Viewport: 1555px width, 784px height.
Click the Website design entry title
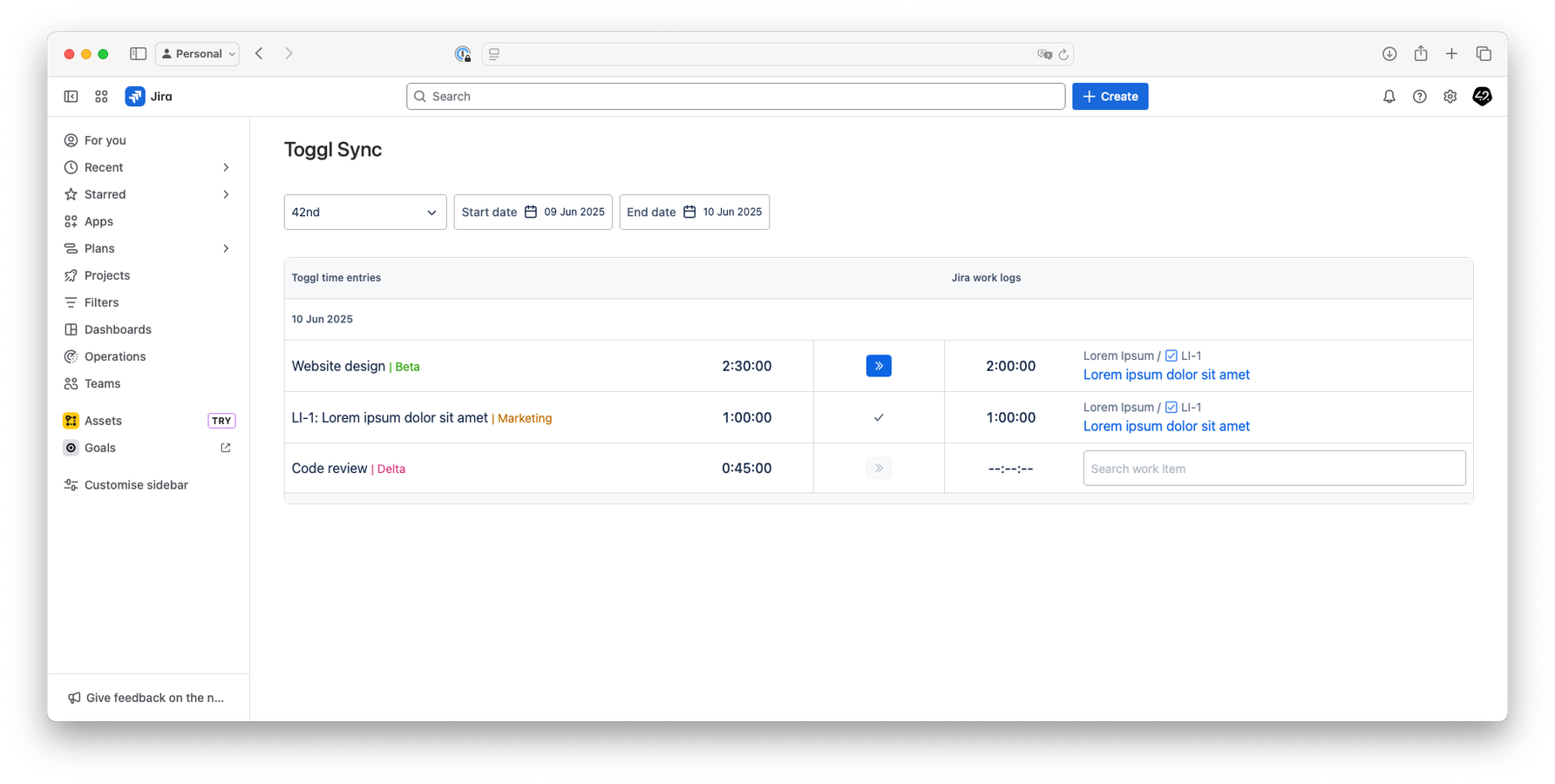click(x=338, y=366)
